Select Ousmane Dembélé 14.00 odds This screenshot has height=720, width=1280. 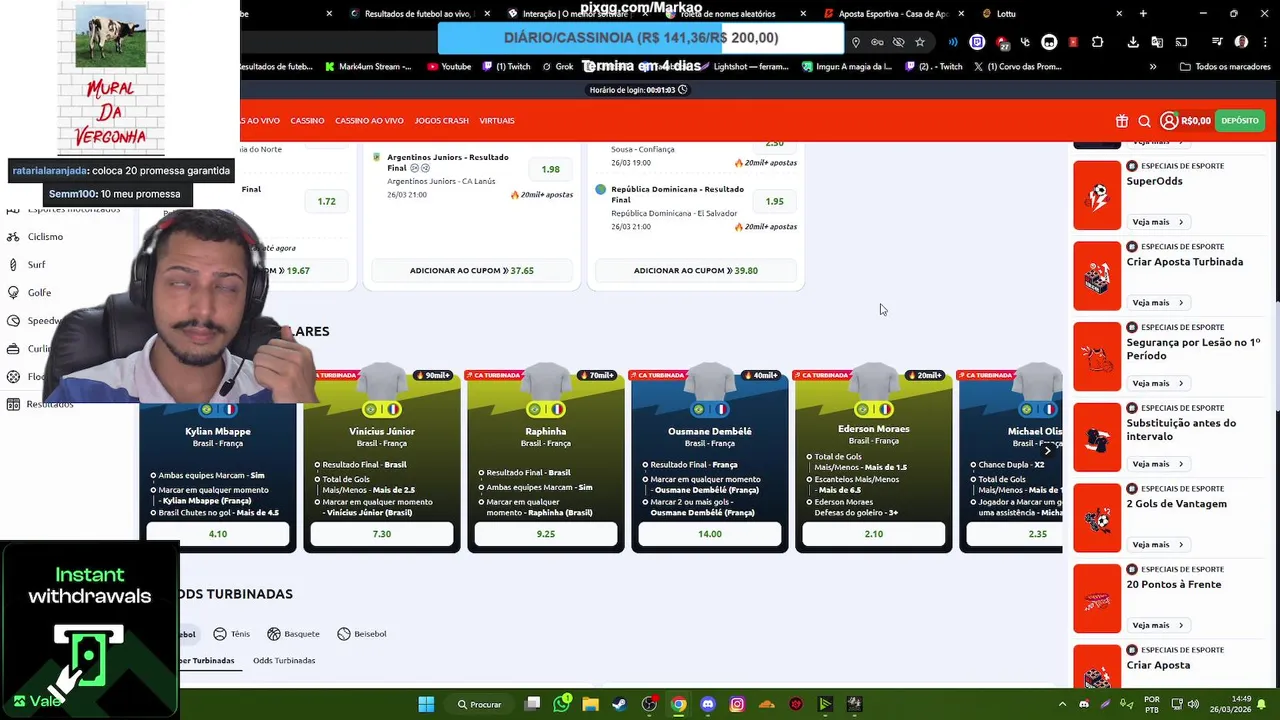pos(710,534)
